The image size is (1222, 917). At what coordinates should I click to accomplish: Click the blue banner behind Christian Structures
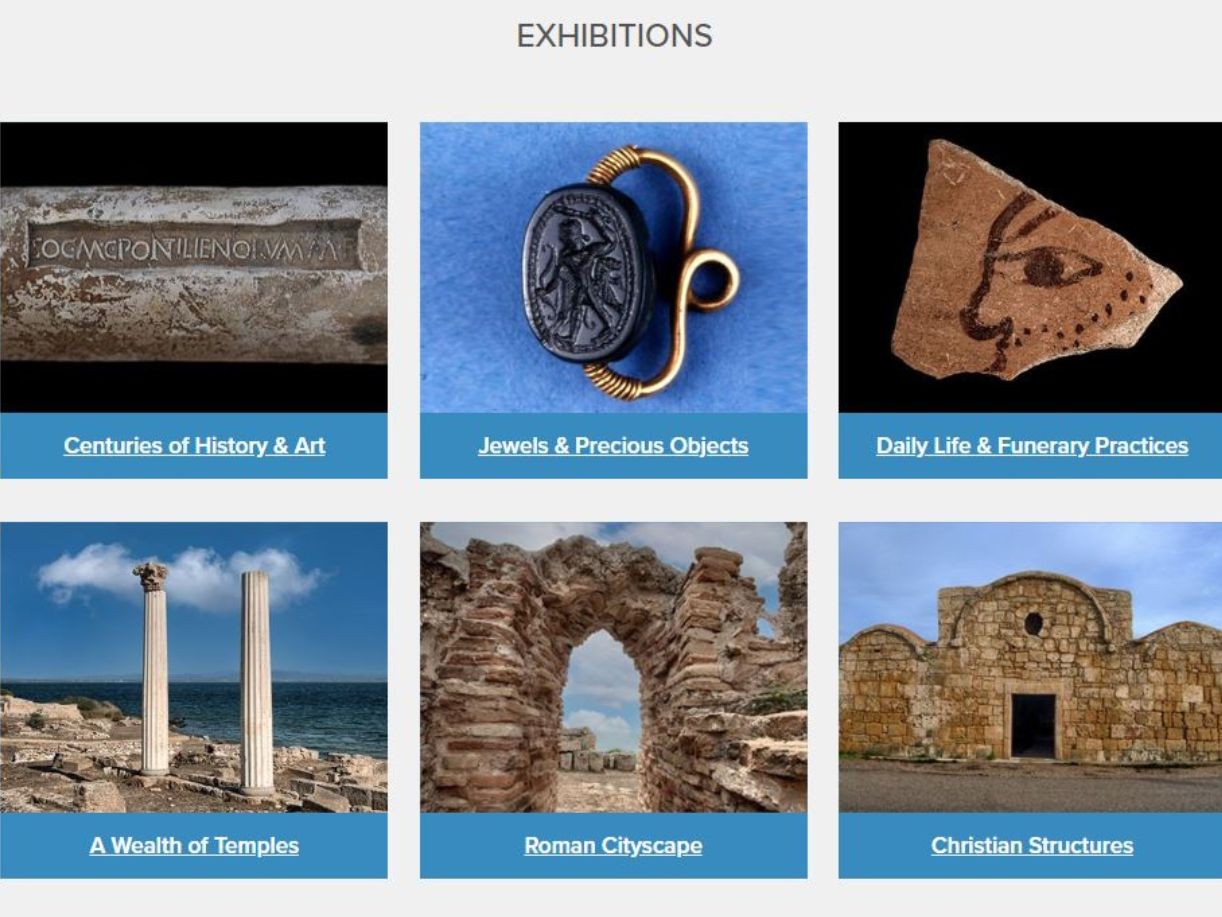(1030, 846)
